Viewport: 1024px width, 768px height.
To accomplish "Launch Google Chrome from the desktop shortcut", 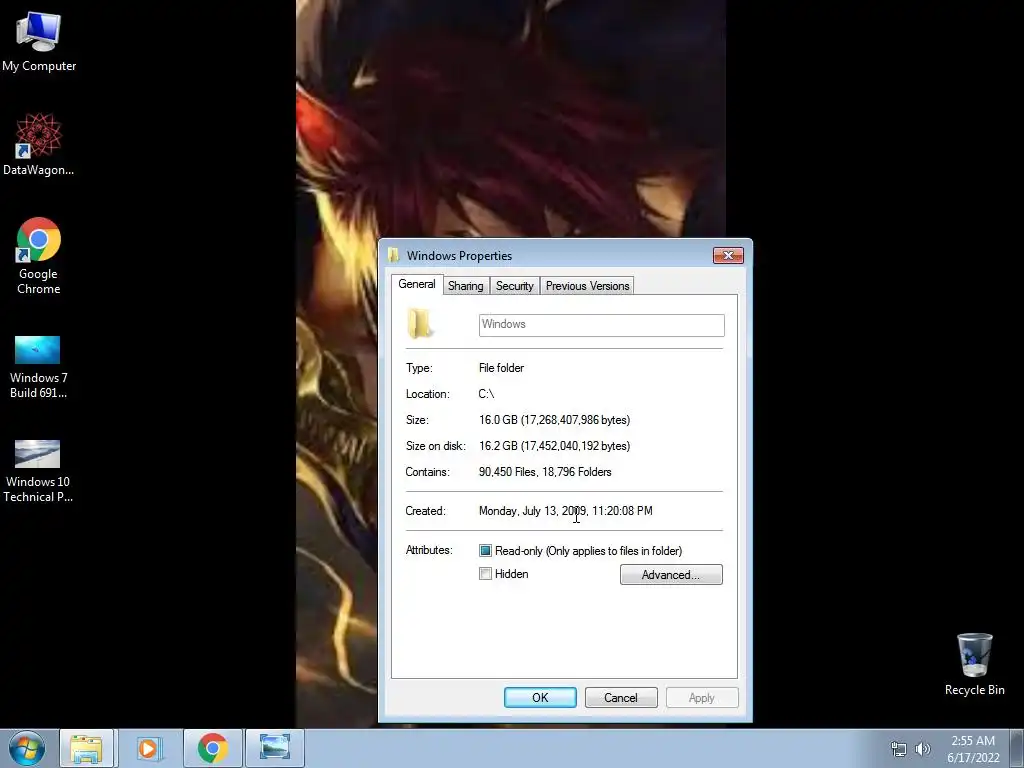I will pos(39,256).
